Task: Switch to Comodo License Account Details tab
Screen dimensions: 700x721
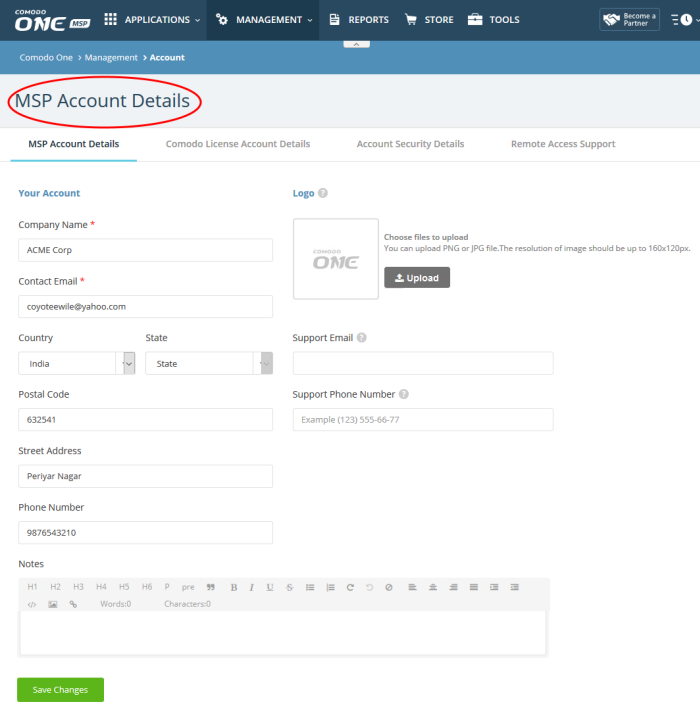Action: (x=238, y=144)
